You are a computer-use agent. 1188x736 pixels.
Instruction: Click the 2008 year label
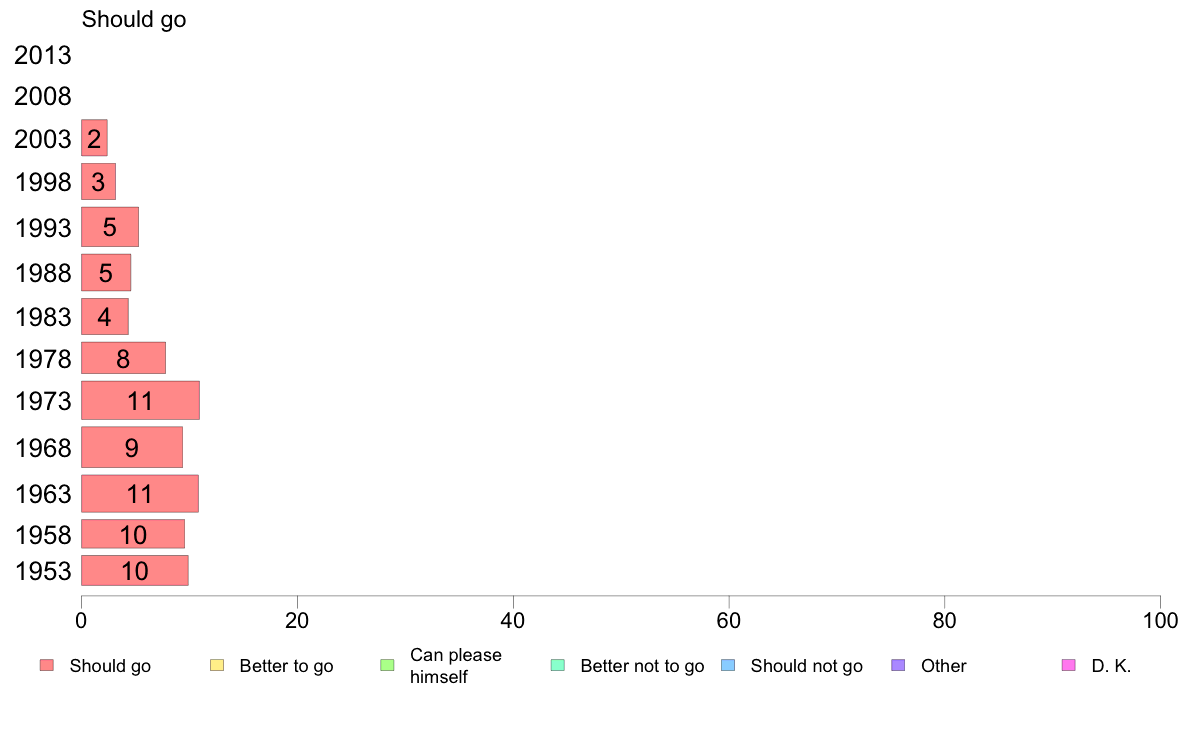click(x=42, y=96)
